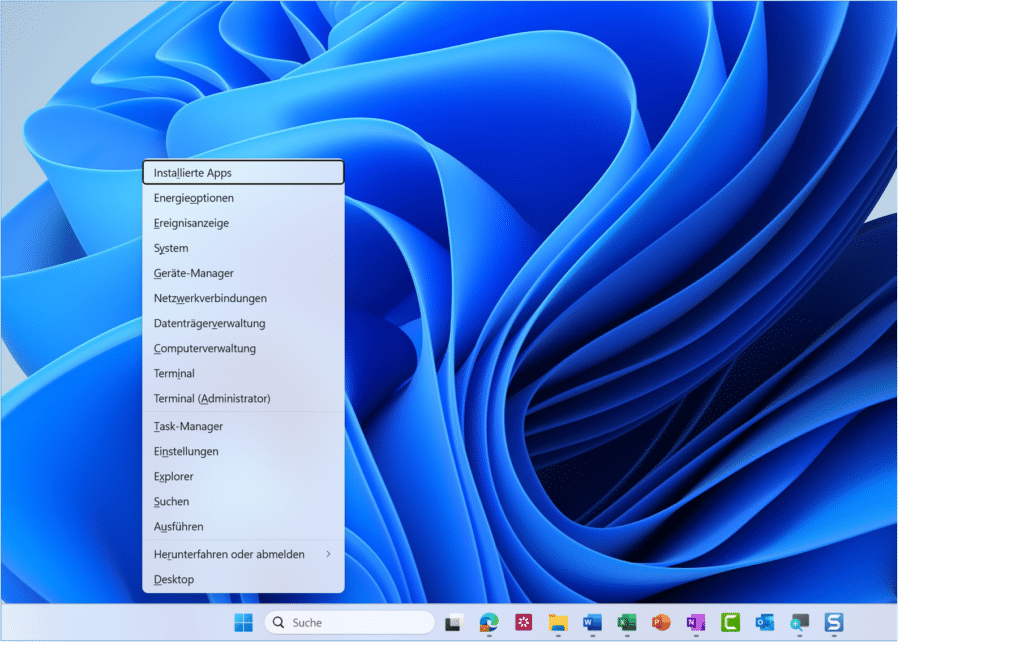Click the Windows Start button
This screenshot has height=648, width=1024.
coord(244,623)
